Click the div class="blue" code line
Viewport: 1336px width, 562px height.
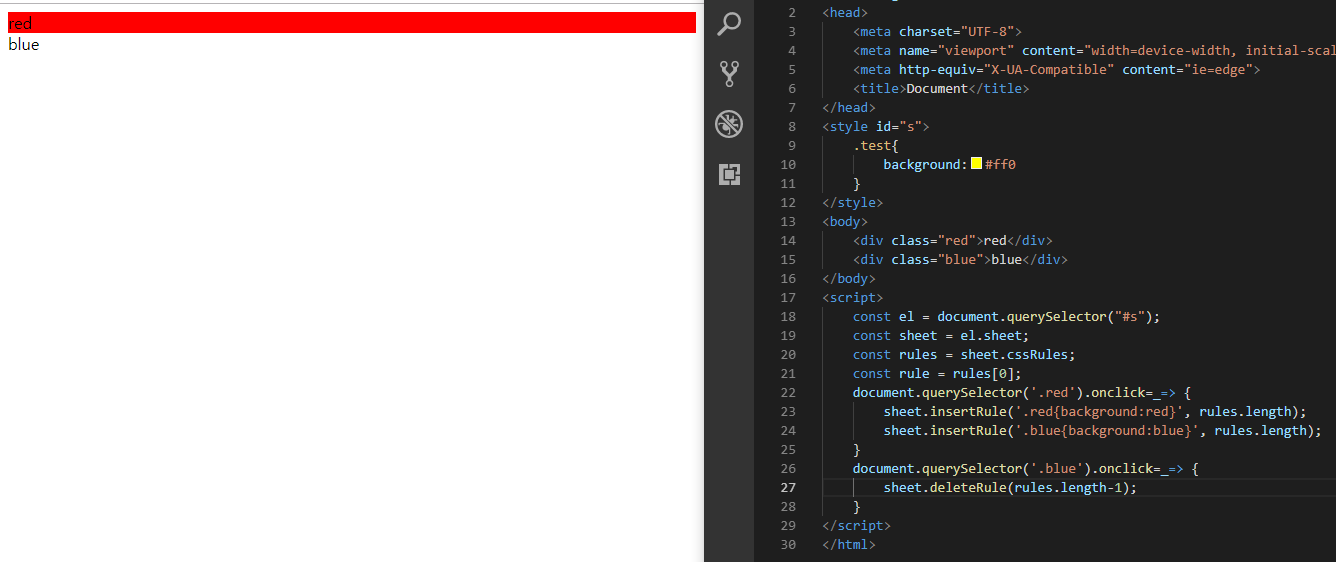(960, 260)
